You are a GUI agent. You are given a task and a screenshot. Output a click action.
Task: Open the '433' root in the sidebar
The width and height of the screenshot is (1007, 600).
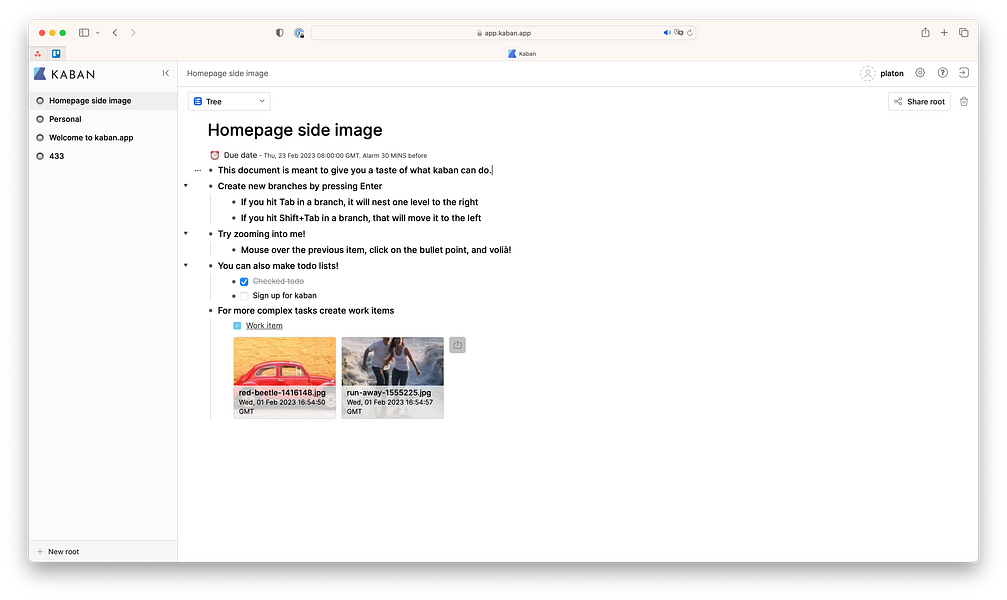pyautogui.click(x=103, y=156)
